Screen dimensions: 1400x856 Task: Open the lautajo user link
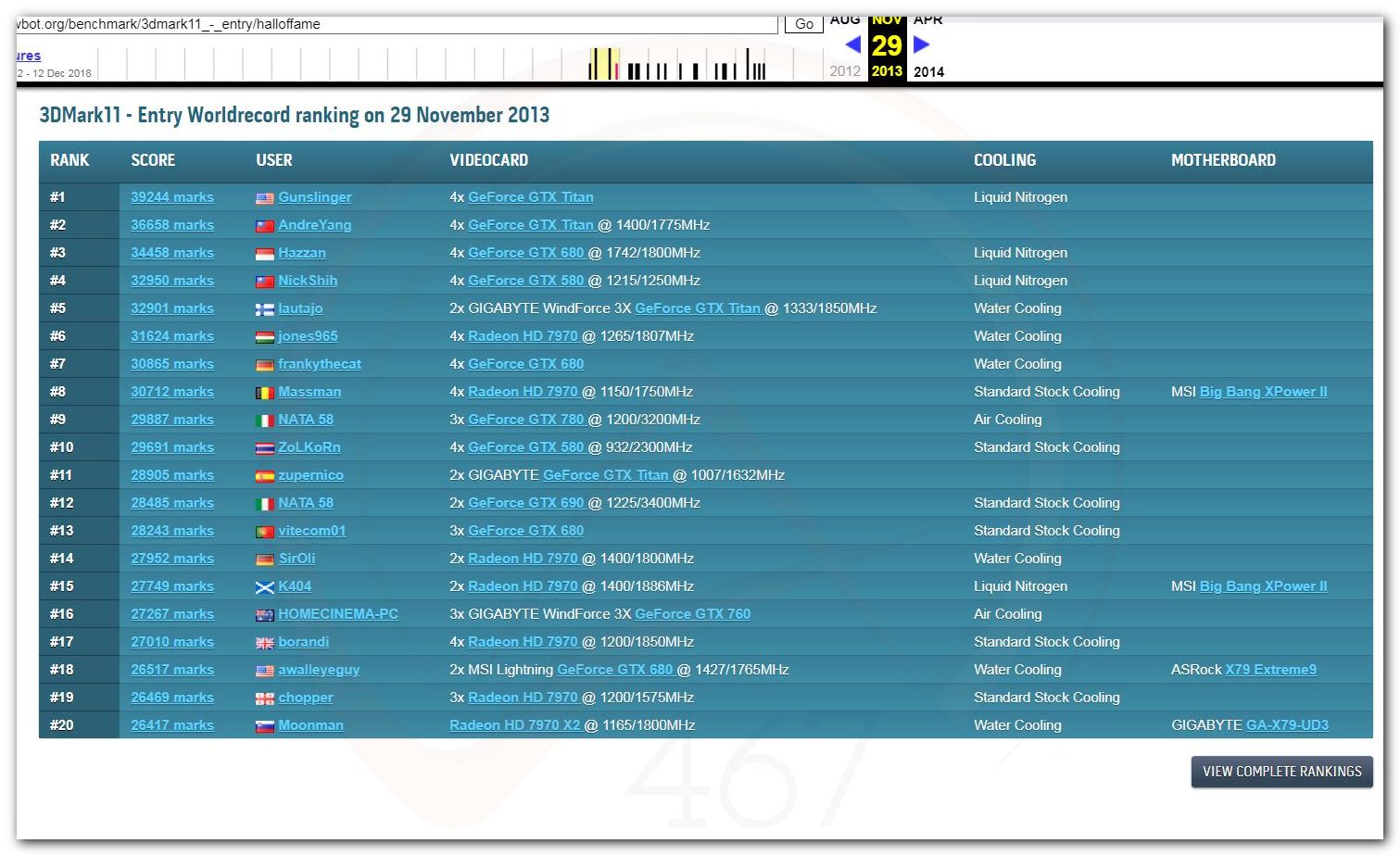(300, 308)
